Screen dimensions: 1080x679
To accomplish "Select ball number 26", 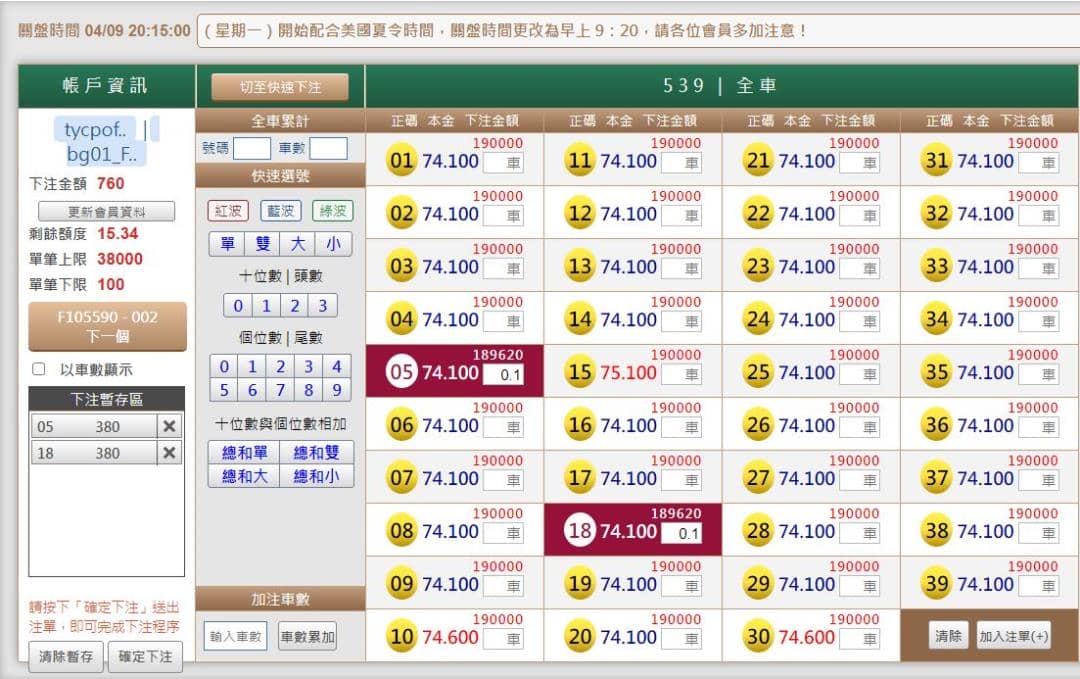I will [758, 425].
